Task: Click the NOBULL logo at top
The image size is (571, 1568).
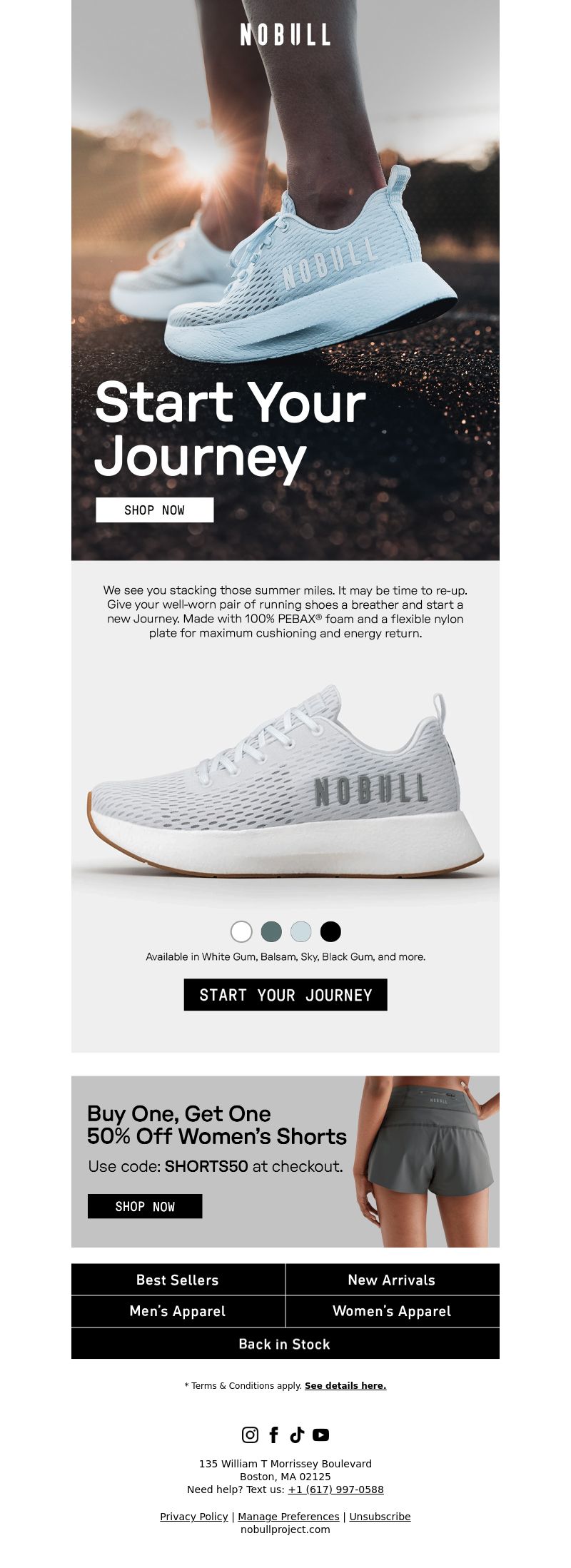Action: coord(285,34)
